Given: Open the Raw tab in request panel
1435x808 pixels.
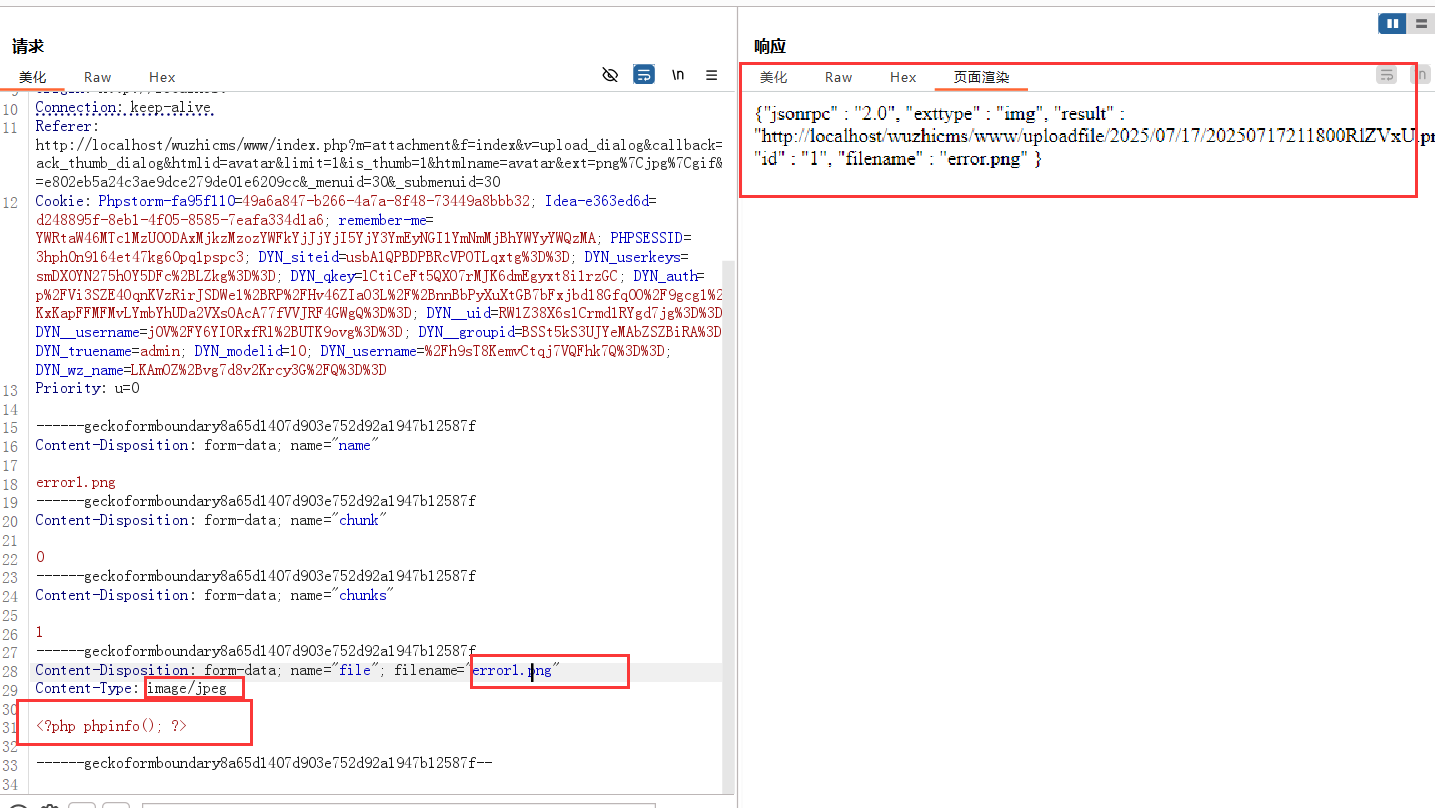Looking at the screenshot, I should pyautogui.click(x=97, y=77).
